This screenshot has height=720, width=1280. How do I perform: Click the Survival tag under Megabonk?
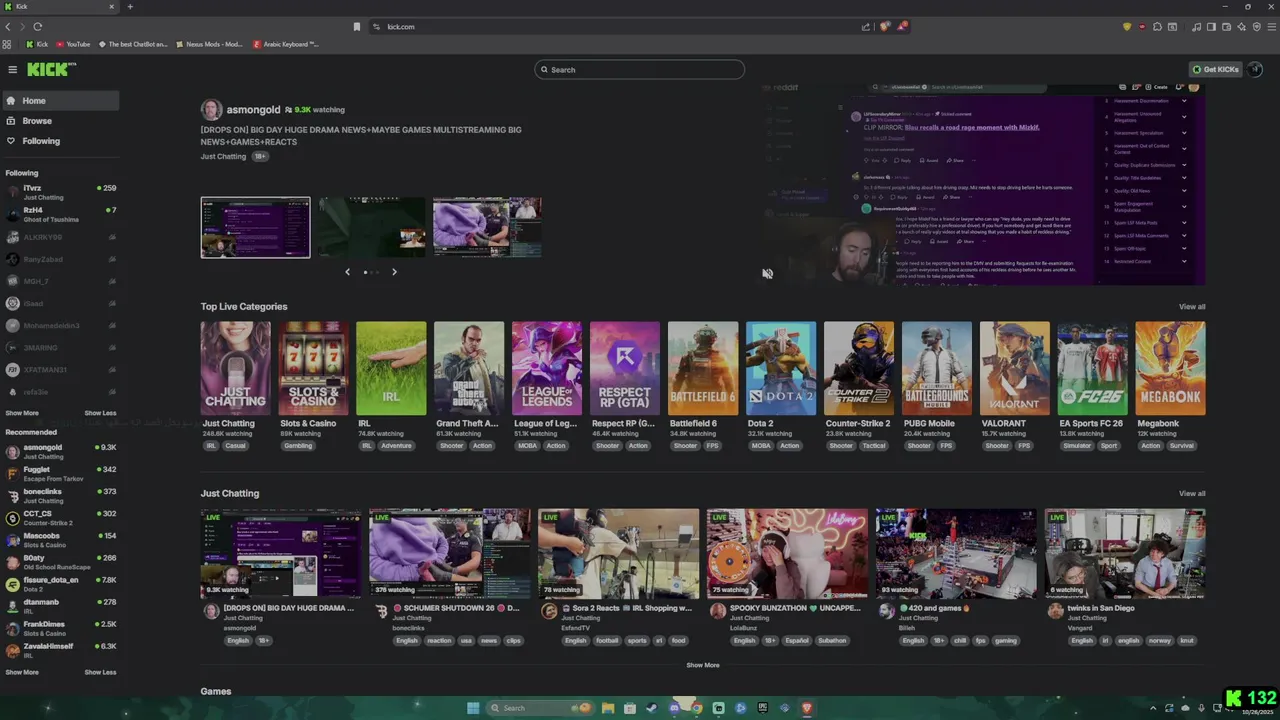1182,446
